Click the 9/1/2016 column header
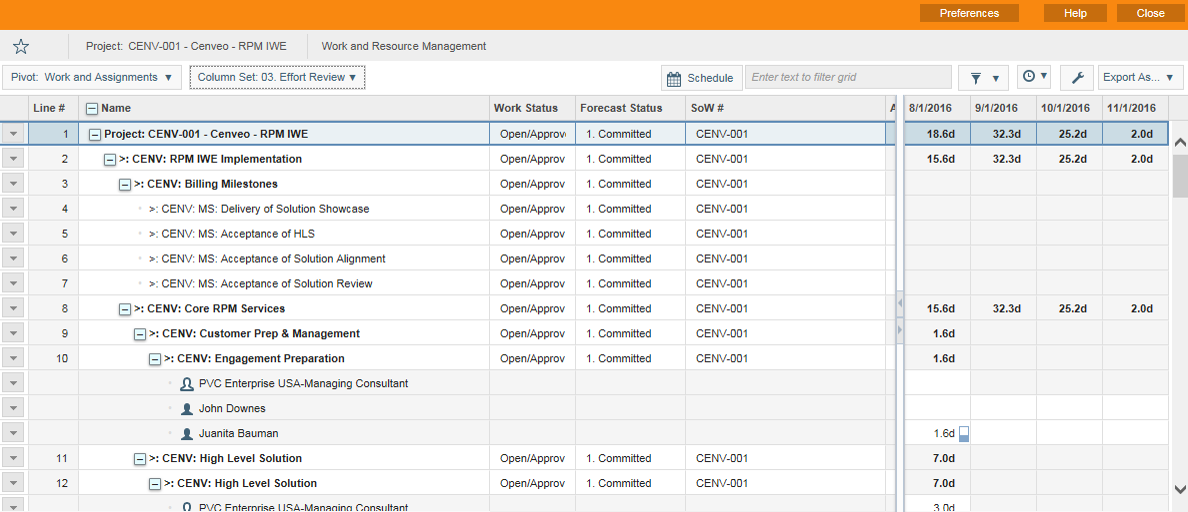 [1004, 108]
